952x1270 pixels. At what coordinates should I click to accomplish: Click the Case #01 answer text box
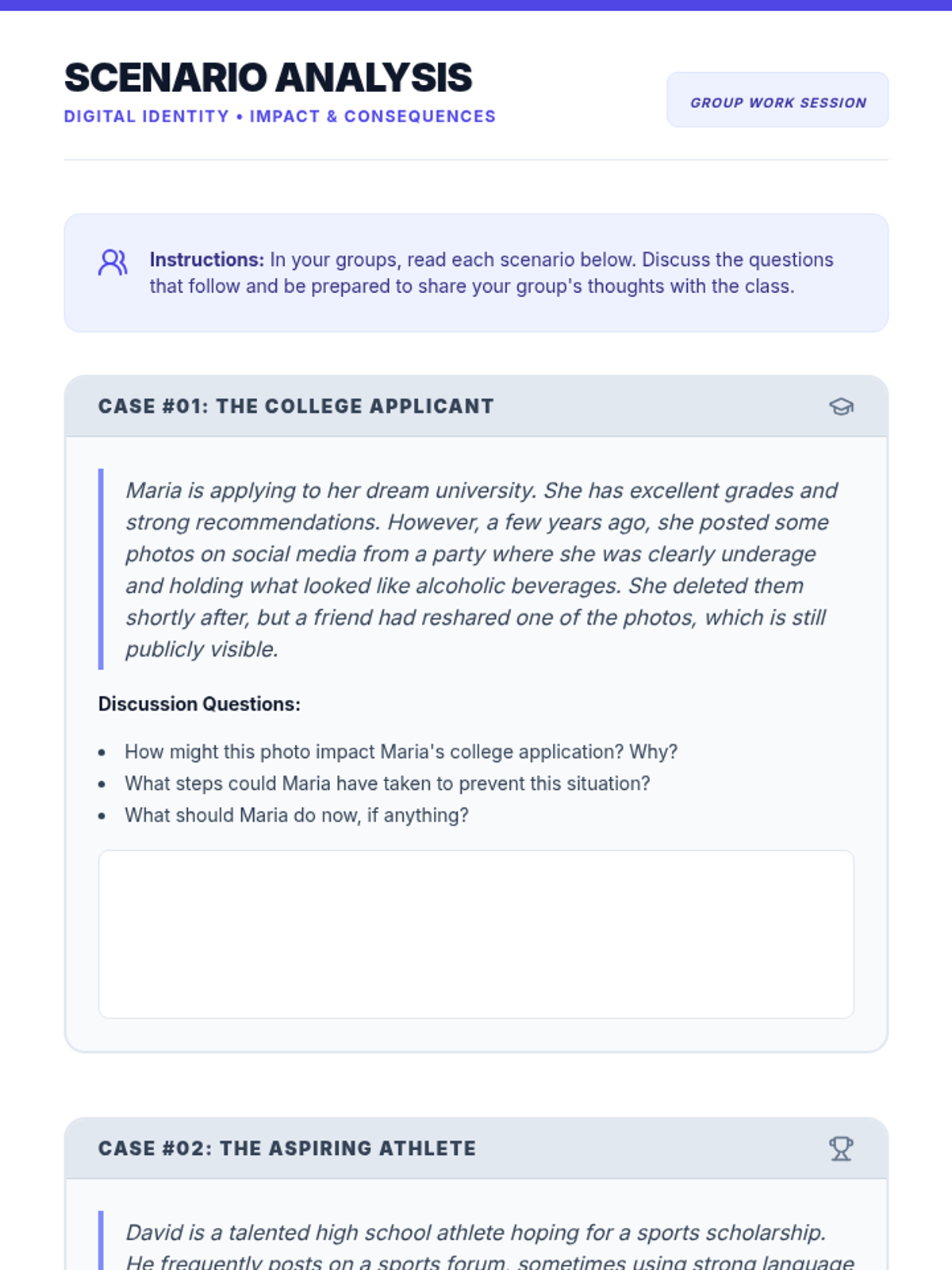point(476,934)
